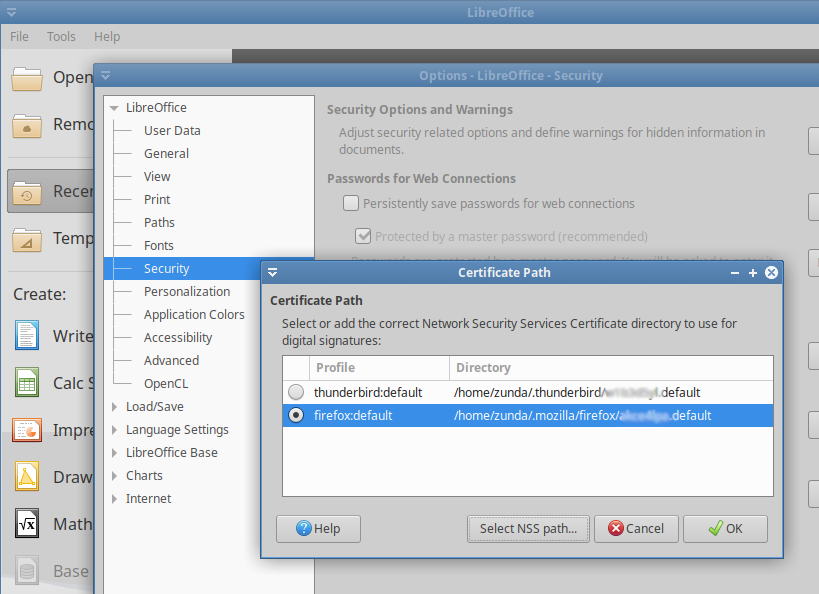Screen dimensions: 819x594
Task: Close the Certificate Path dialog
Action: click(771, 273)
